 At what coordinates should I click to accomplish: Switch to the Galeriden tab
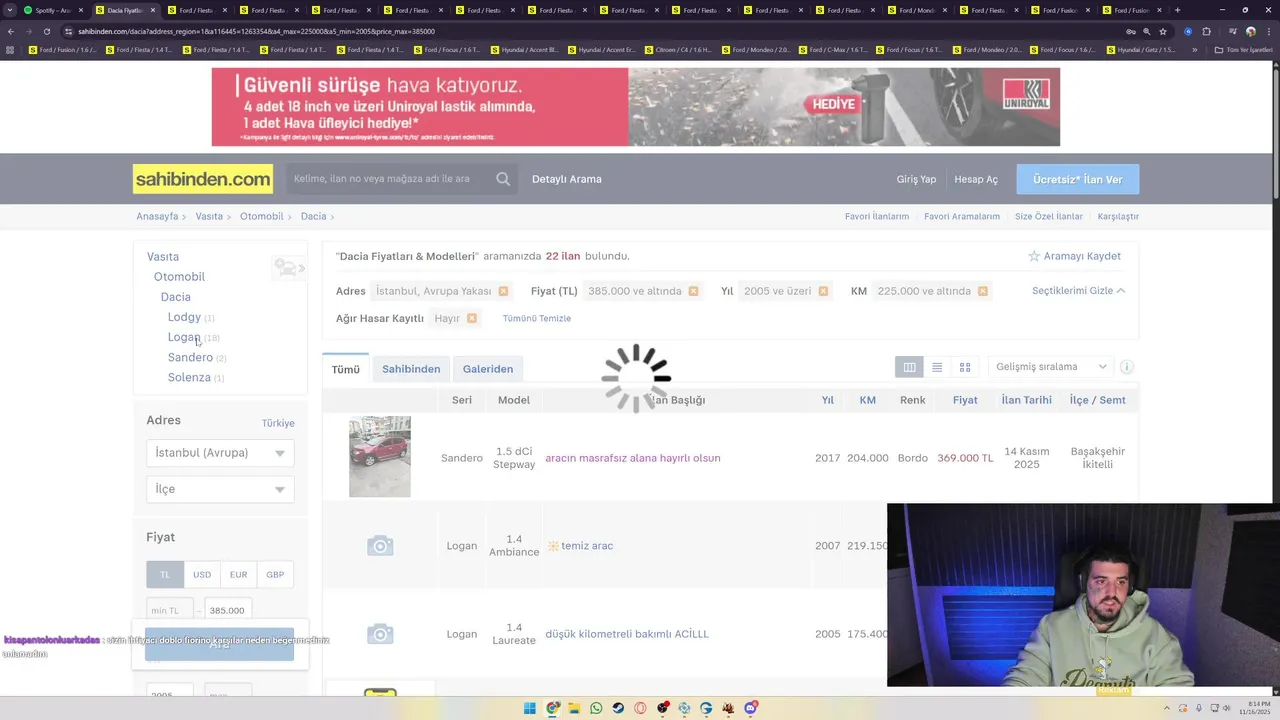click(488, 369)
